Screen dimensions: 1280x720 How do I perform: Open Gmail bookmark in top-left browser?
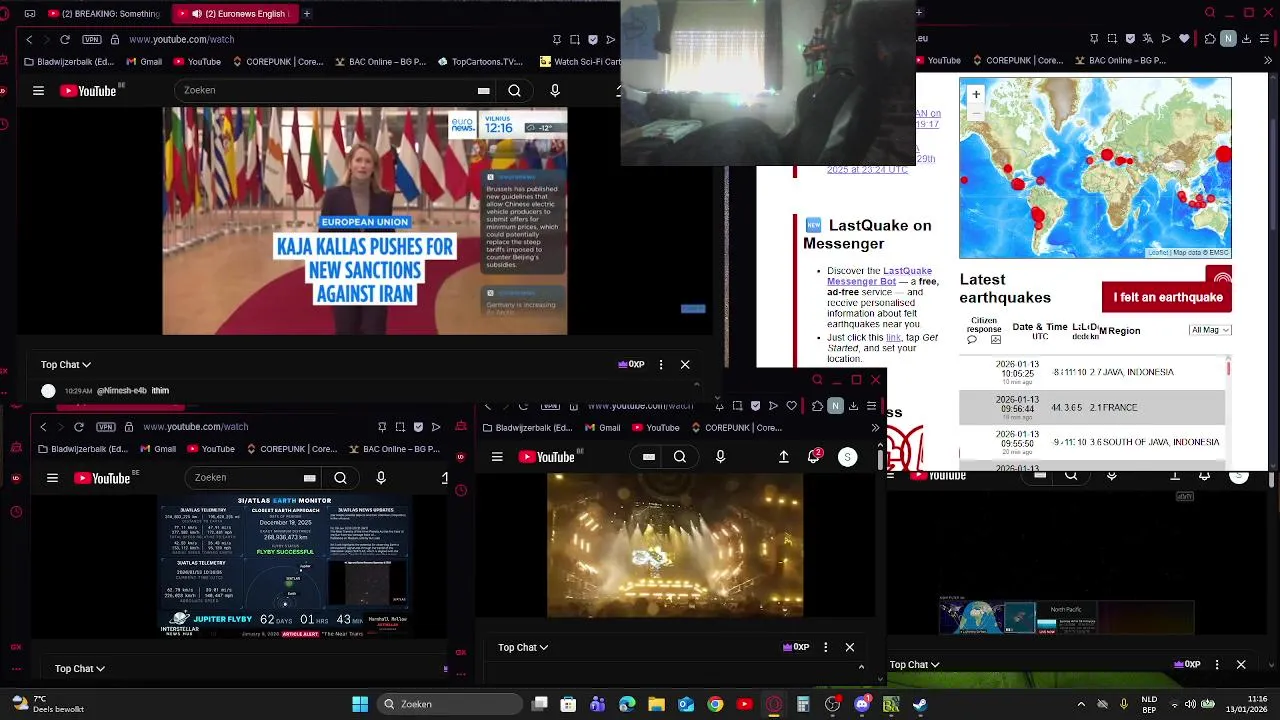coord(142,61)
